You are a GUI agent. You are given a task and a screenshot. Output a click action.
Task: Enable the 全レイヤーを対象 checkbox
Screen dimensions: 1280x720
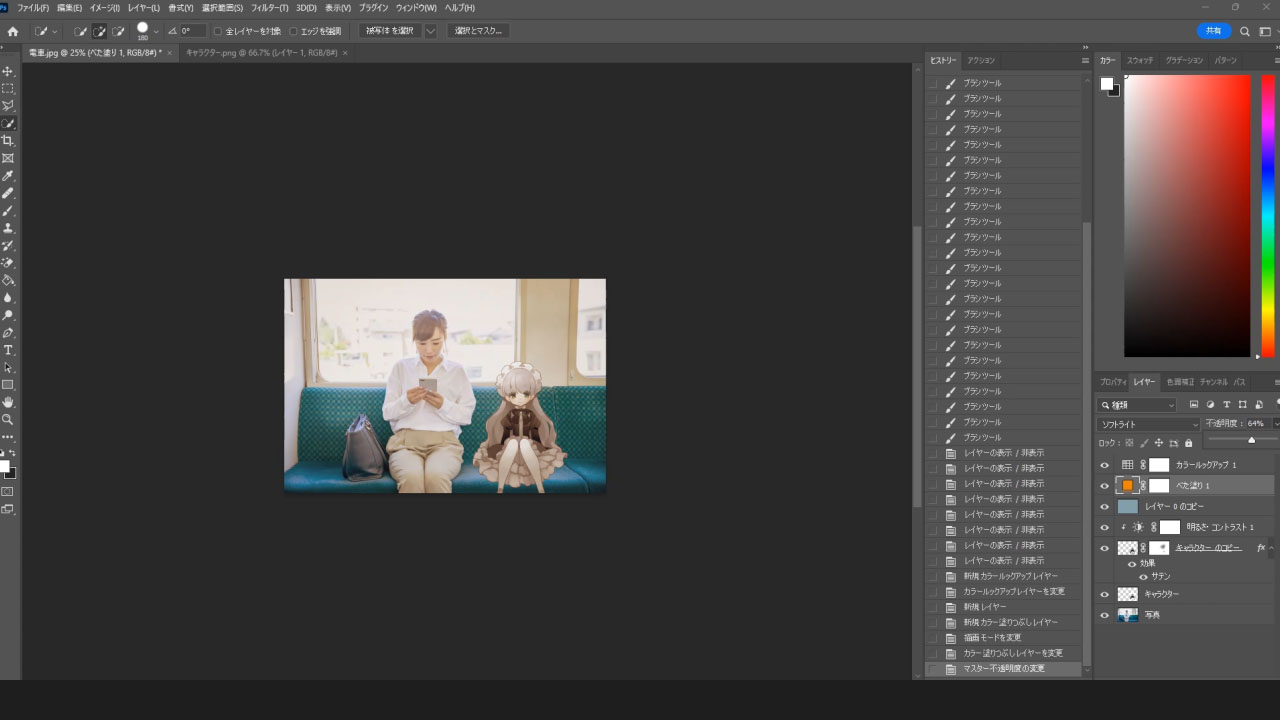coord(218,31)
